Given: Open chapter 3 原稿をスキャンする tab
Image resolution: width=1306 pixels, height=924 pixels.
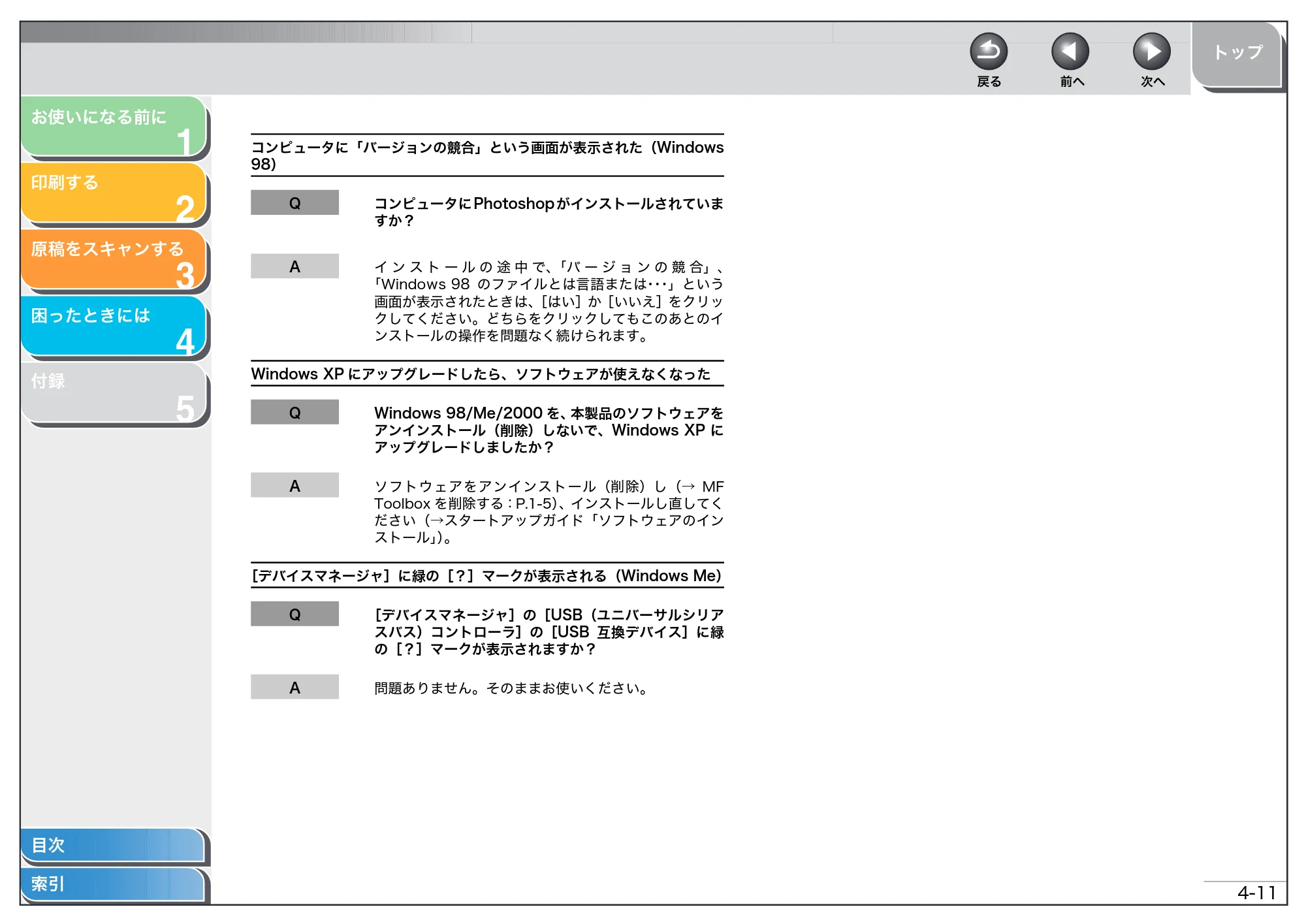Looking at the screenshot, I should 114,259.
